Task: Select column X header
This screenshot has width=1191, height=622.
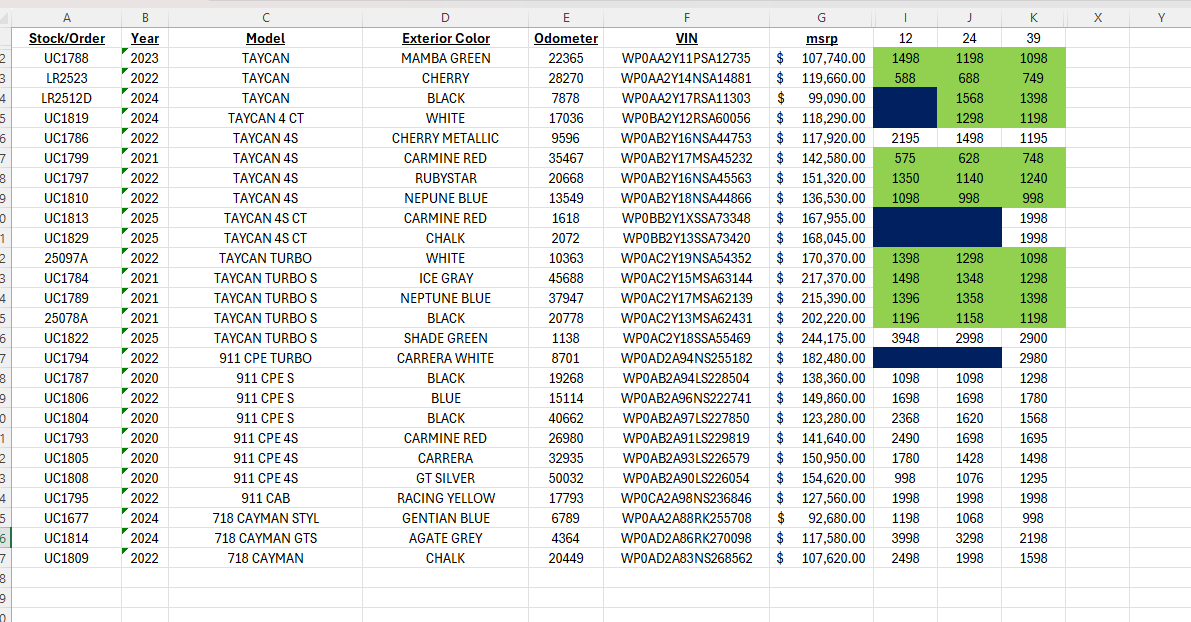Action: click(1098, 17)
